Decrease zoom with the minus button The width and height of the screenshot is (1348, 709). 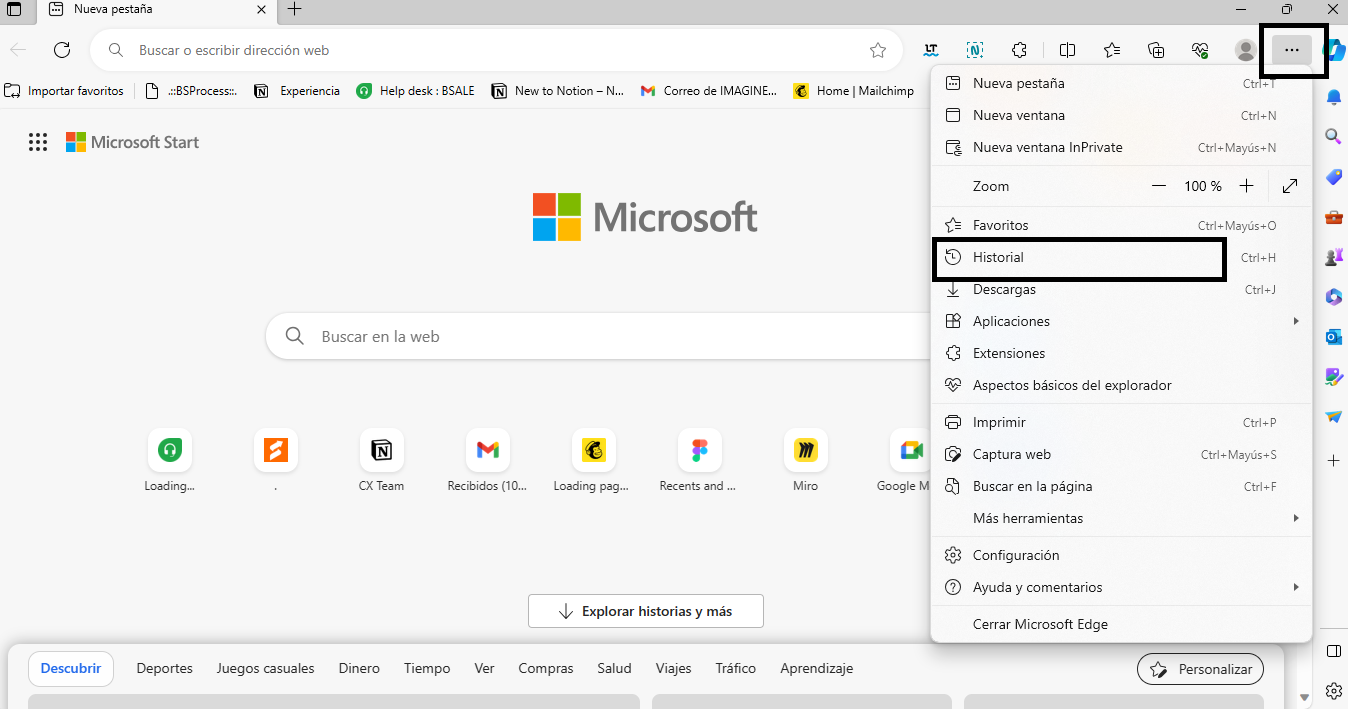[x=1159, y=186]
